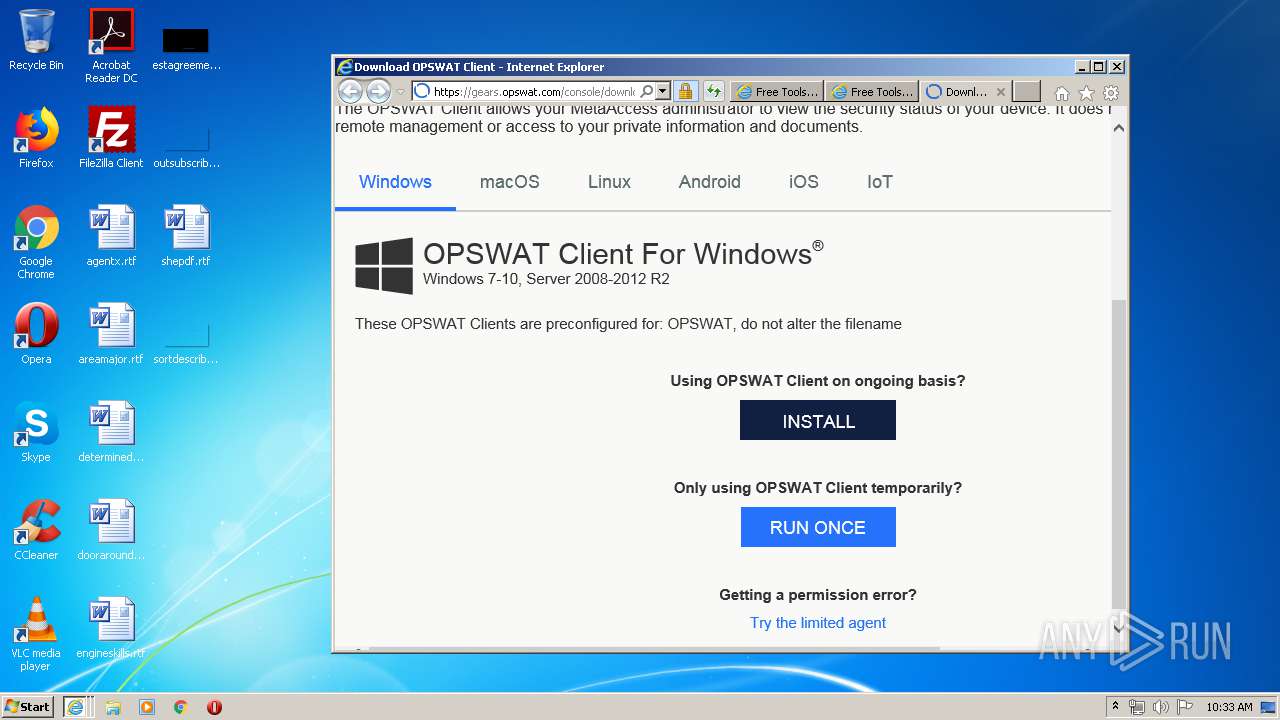Screen dimensions: 1280x720
Task: Select the outsubscrib... desktop file
Action: coord(186,146)
